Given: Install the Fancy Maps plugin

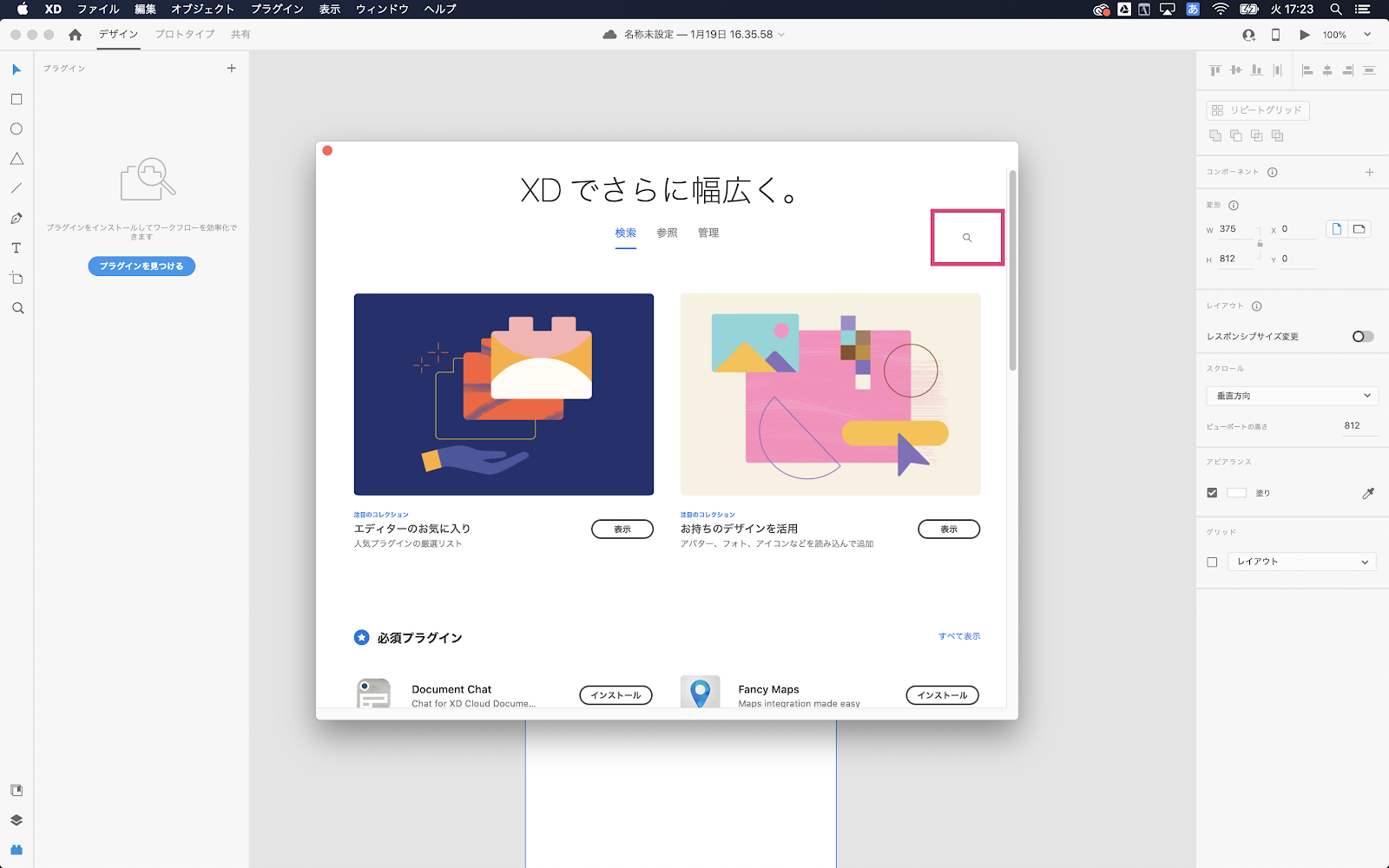Looking at the screenshot, I should click(943, 695).
